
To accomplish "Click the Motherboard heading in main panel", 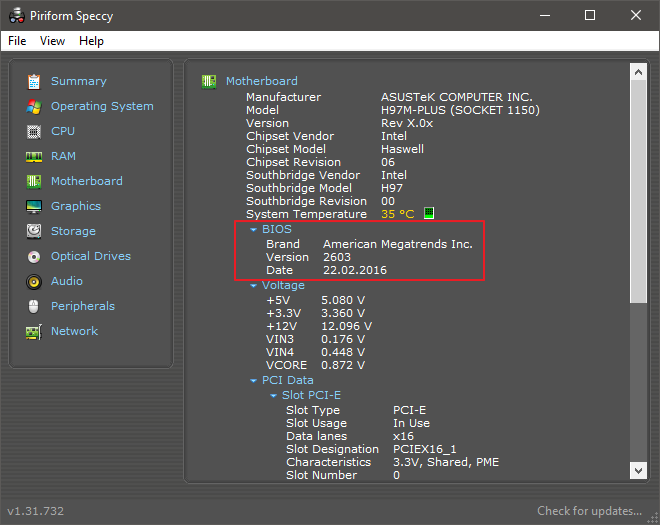I will coord(262,81).
